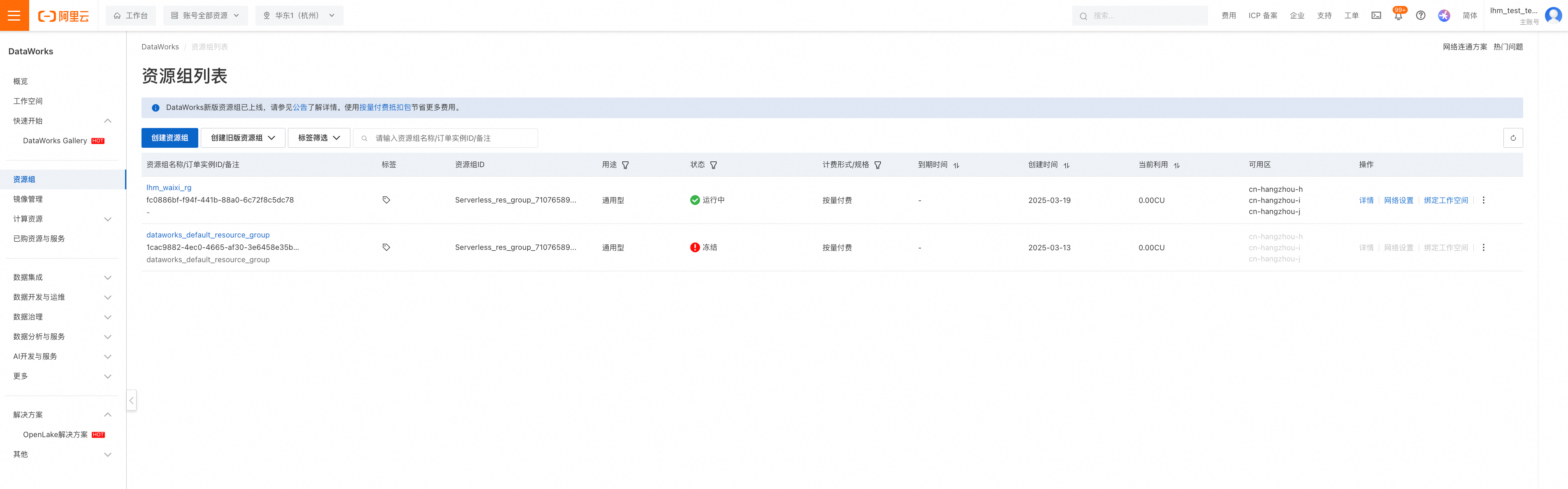This screenshot has height=489, width=1568.
Task: Expand 更多 sidebar section
Action: tap(108, 376)
